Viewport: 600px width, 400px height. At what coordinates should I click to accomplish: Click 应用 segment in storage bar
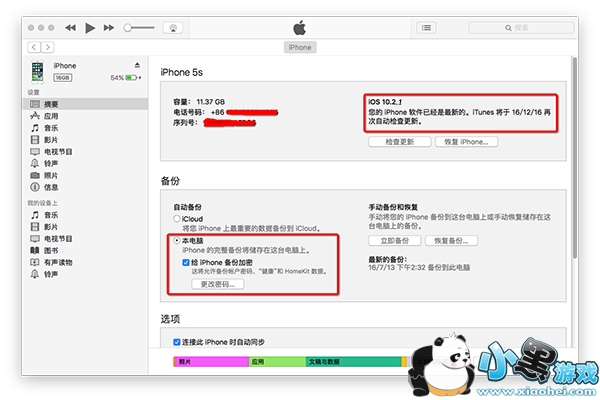tap(277, 361)
